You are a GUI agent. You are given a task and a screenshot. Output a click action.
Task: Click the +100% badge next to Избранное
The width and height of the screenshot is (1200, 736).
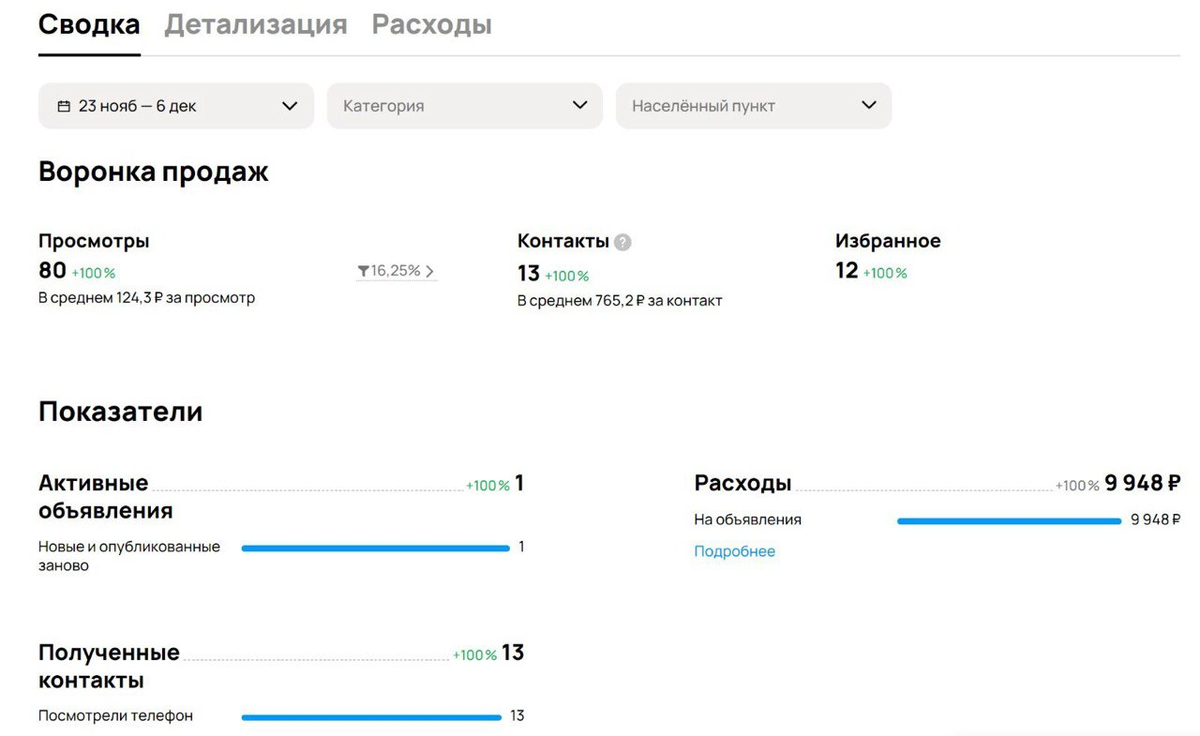click(885, 273)
